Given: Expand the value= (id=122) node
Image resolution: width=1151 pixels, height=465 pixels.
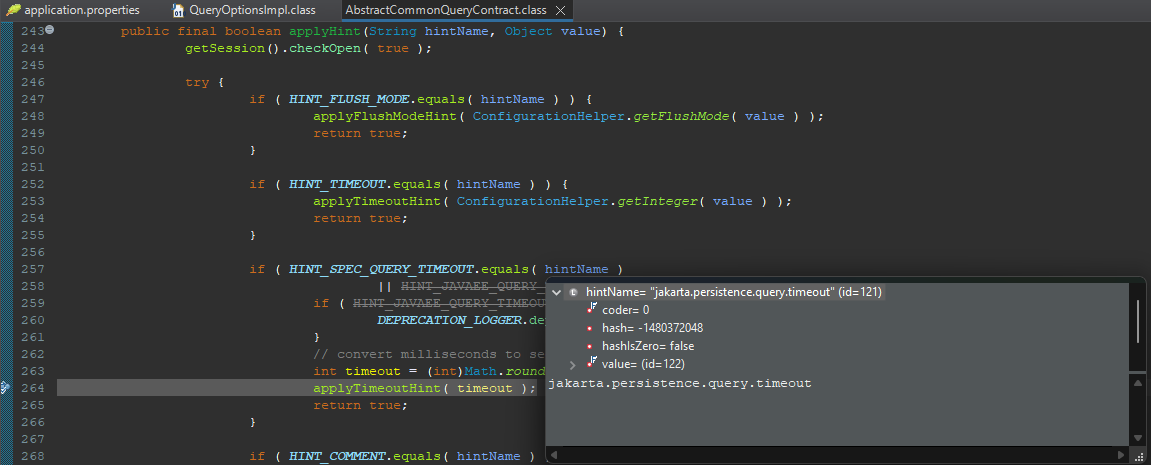Looking at the screenshot, I should [x=573, y=364].
